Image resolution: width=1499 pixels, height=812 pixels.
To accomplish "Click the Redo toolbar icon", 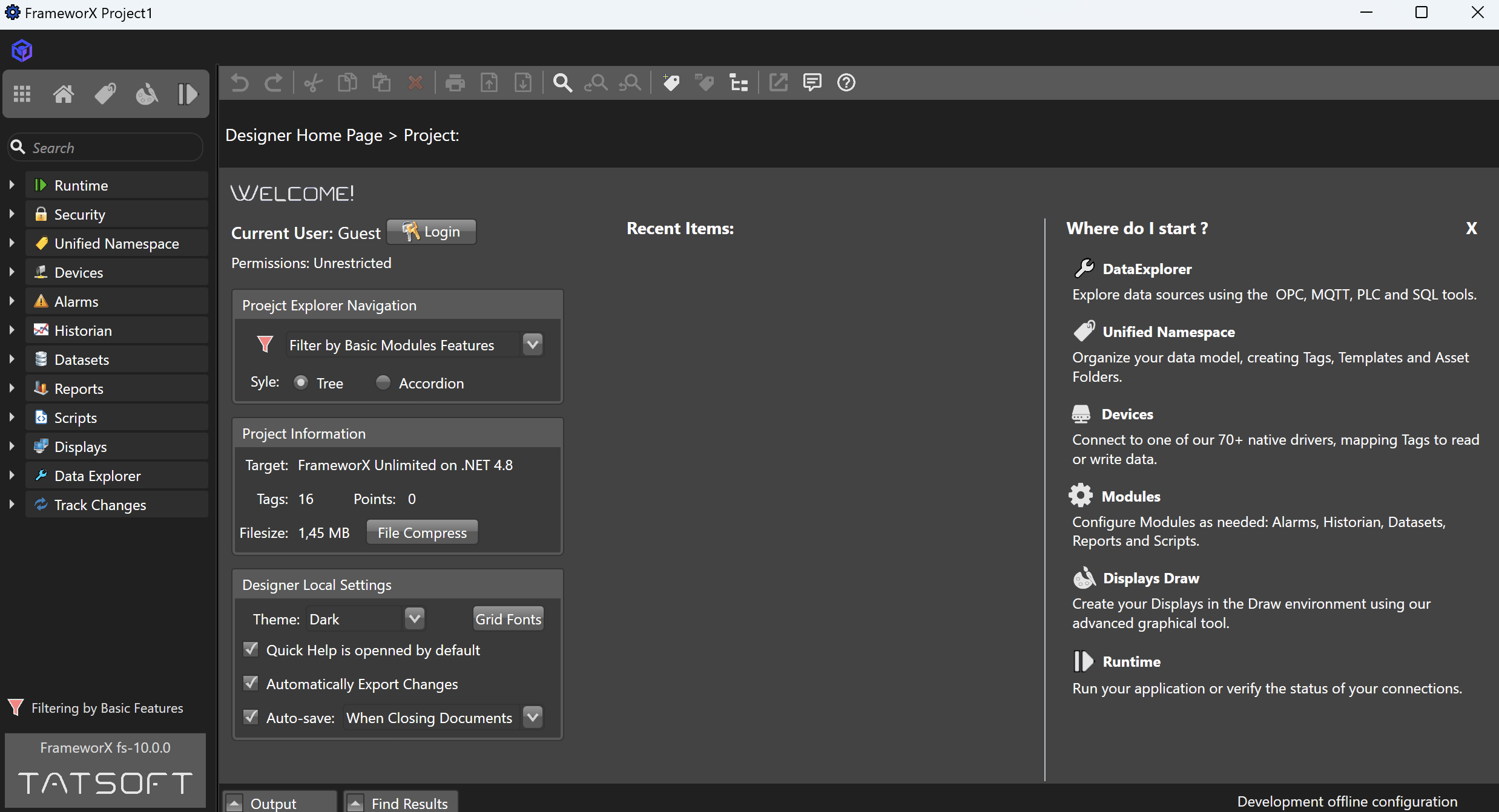I will 274,82.
